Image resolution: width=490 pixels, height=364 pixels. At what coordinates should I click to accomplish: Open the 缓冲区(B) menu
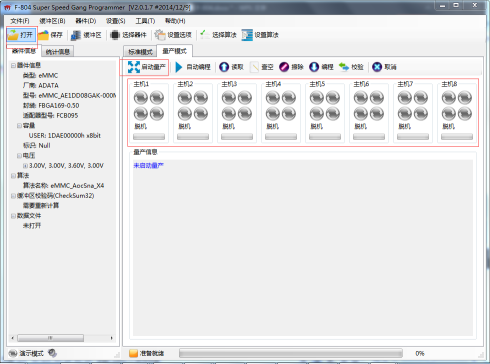52,21
